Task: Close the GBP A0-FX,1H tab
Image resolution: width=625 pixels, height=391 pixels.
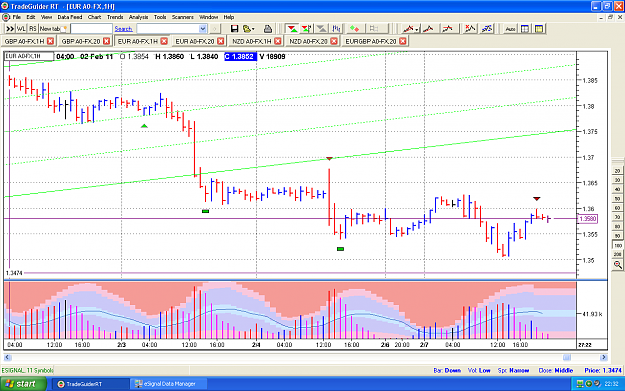Action: [50, 41]
